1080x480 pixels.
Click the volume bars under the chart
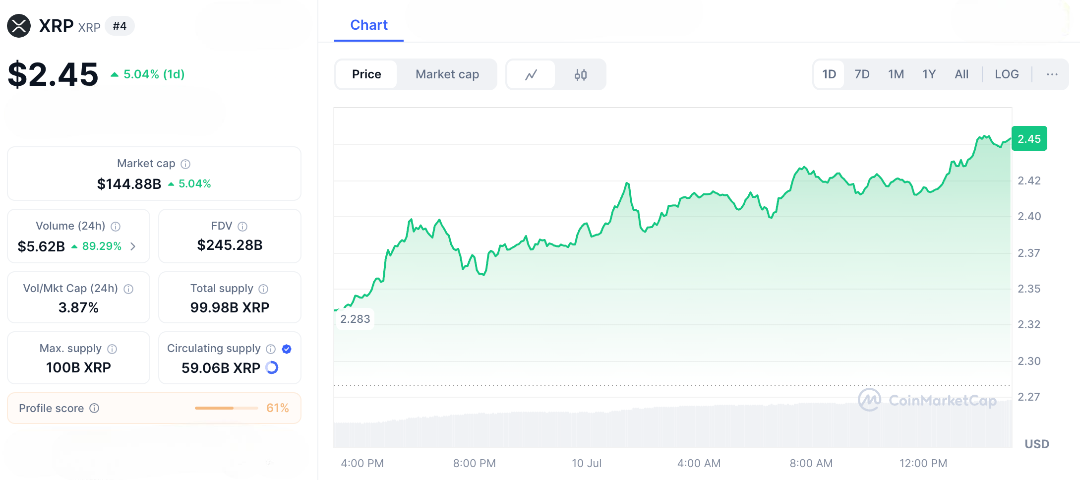point(672,426)
